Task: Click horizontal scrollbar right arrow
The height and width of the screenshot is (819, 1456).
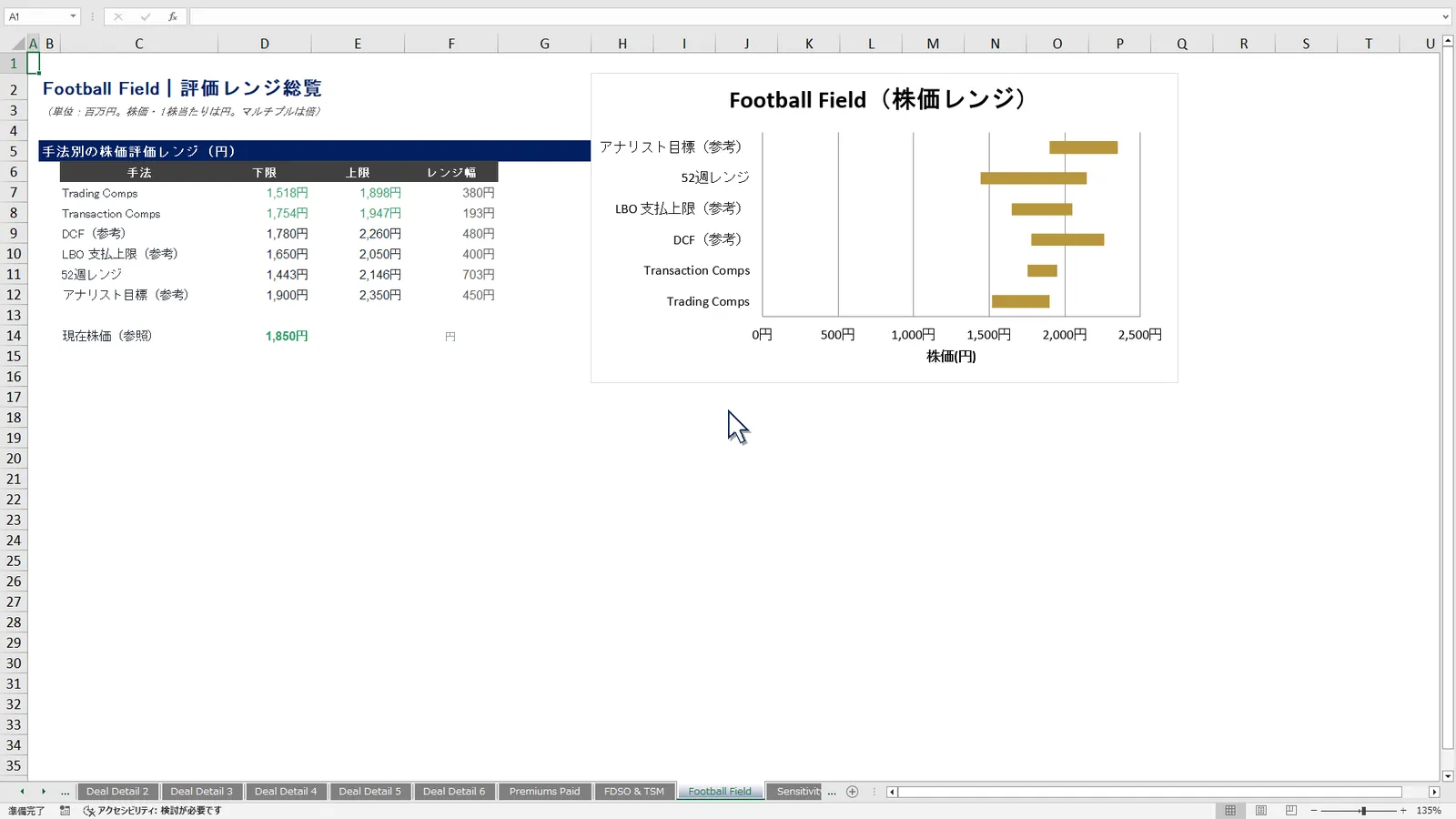Action: tap(1434, 792)
